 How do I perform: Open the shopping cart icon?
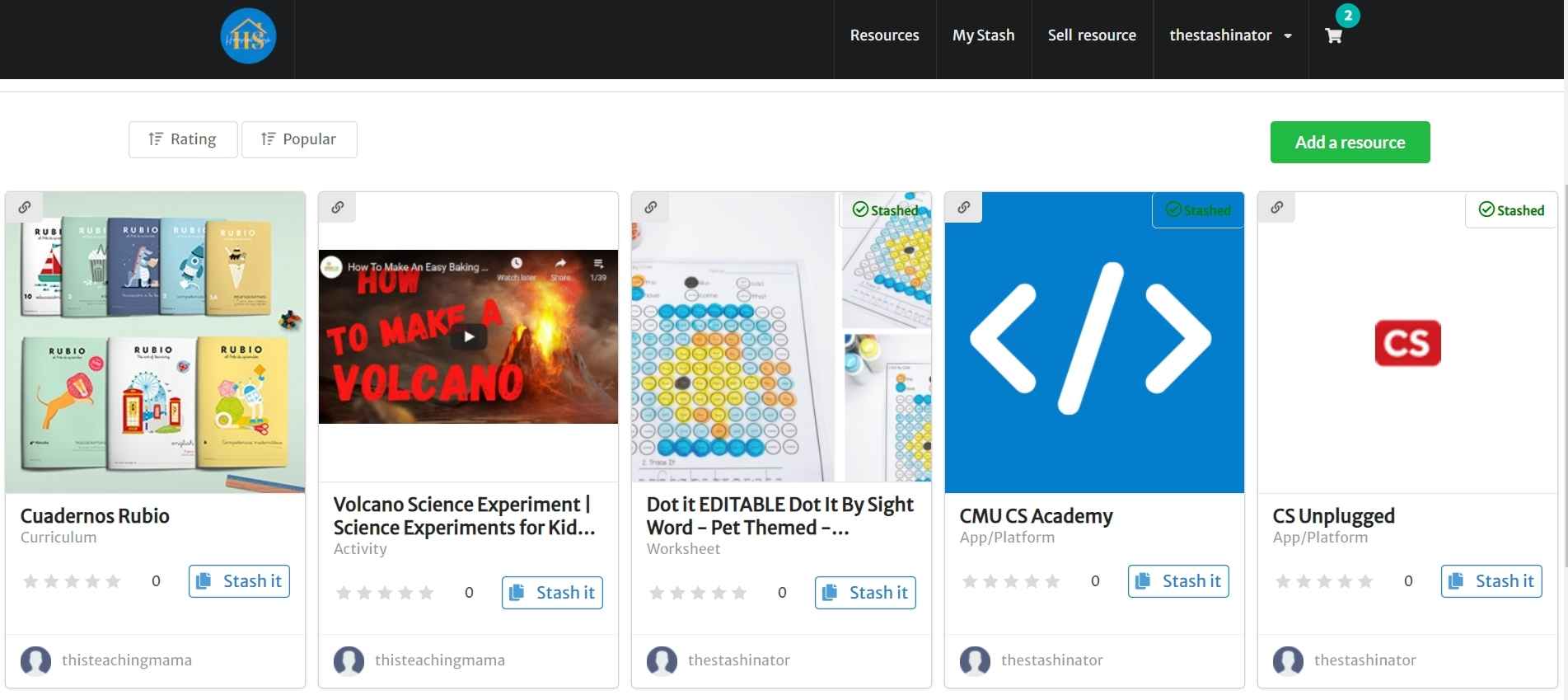coord(1333,35)
